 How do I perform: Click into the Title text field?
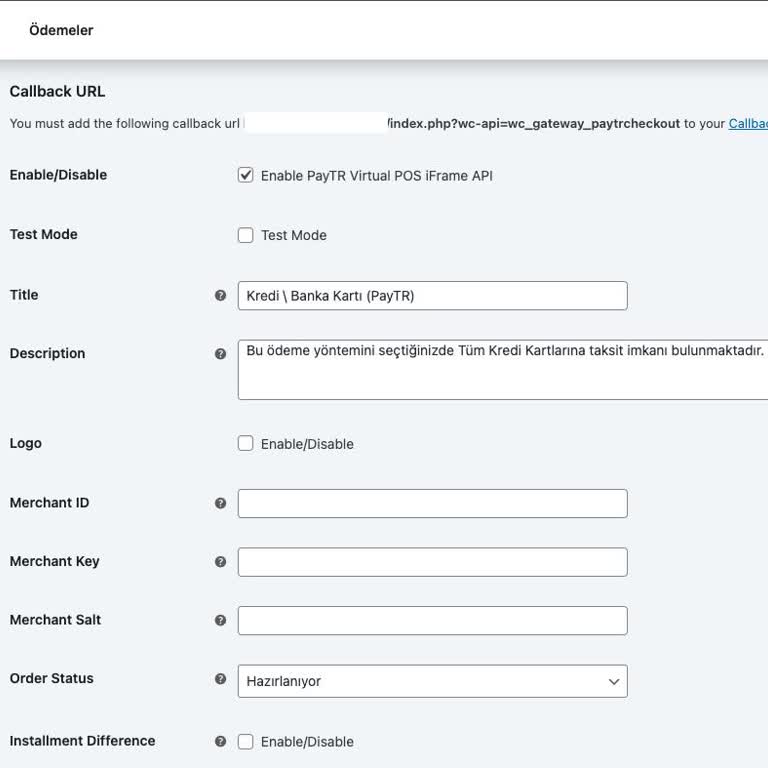(432, 296)
